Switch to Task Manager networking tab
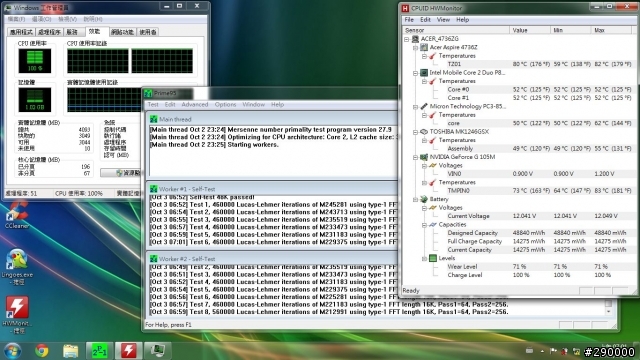The image size is (640, 360). [122, 32]
